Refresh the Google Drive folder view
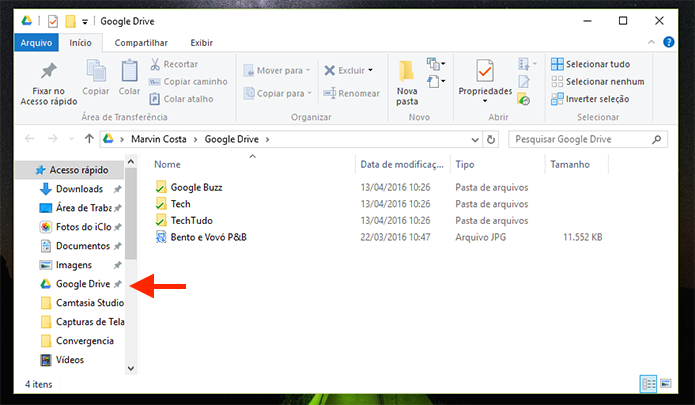 (491, 140)
